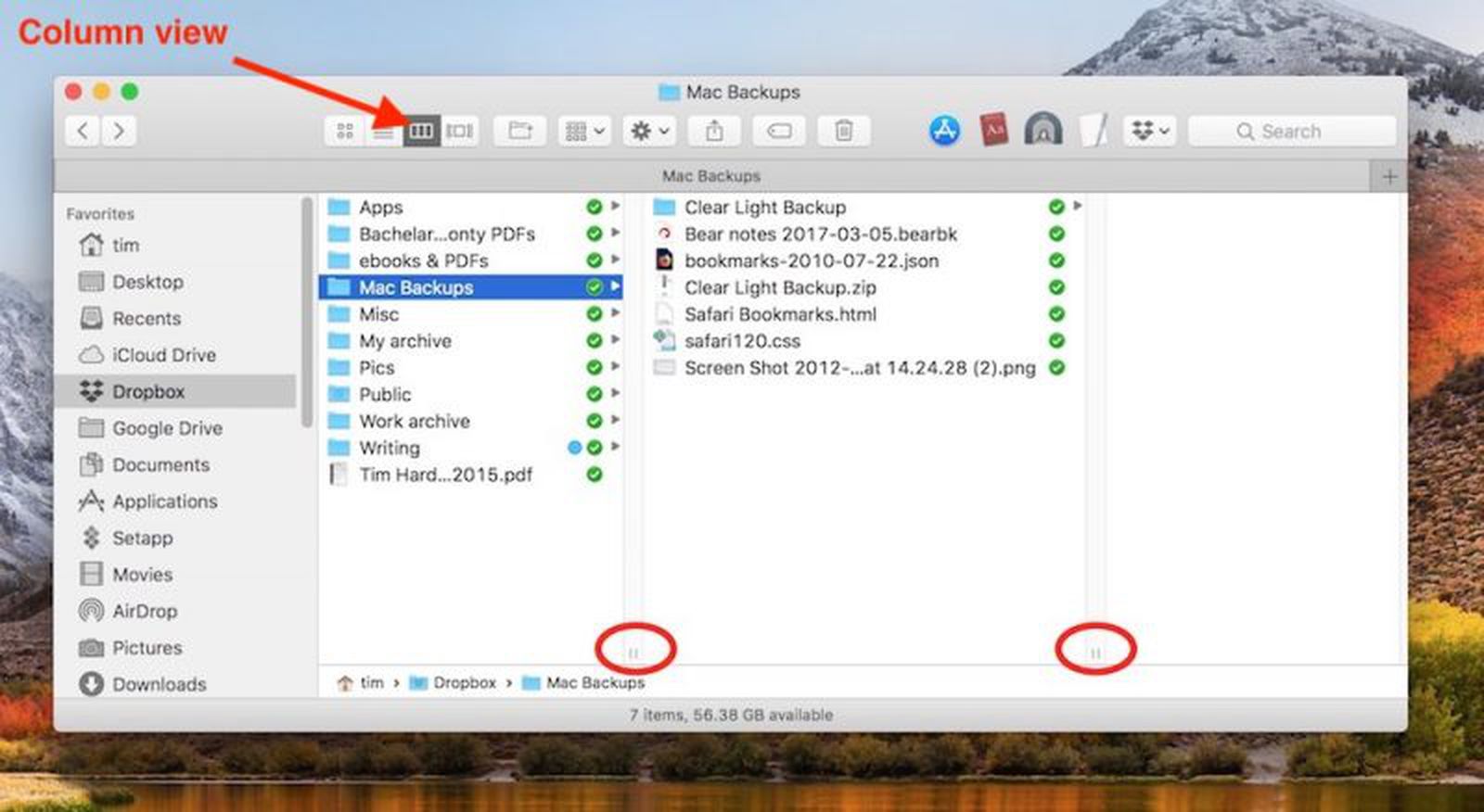This screenshot has width=1484, height=812.
Task: Open iCloud Drive in the sidebar
Action: pyautogui.click(x=163, y=355)
